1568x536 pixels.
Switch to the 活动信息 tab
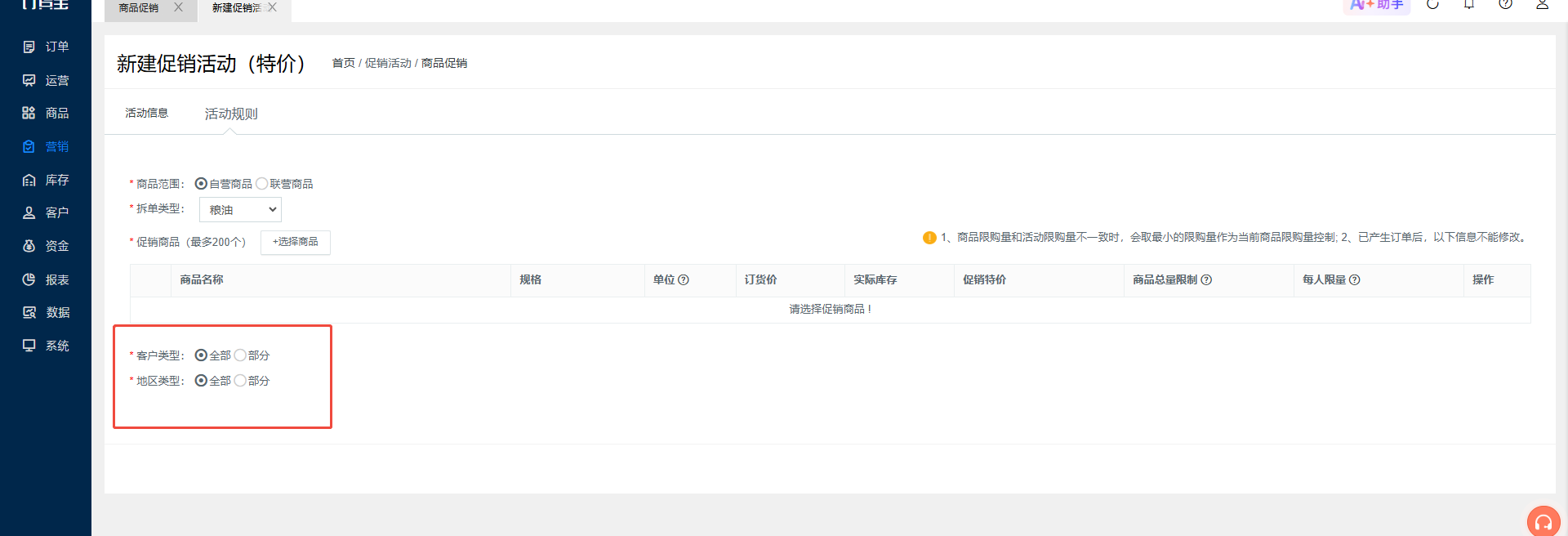pyautogui.click(x=147, y=113)
